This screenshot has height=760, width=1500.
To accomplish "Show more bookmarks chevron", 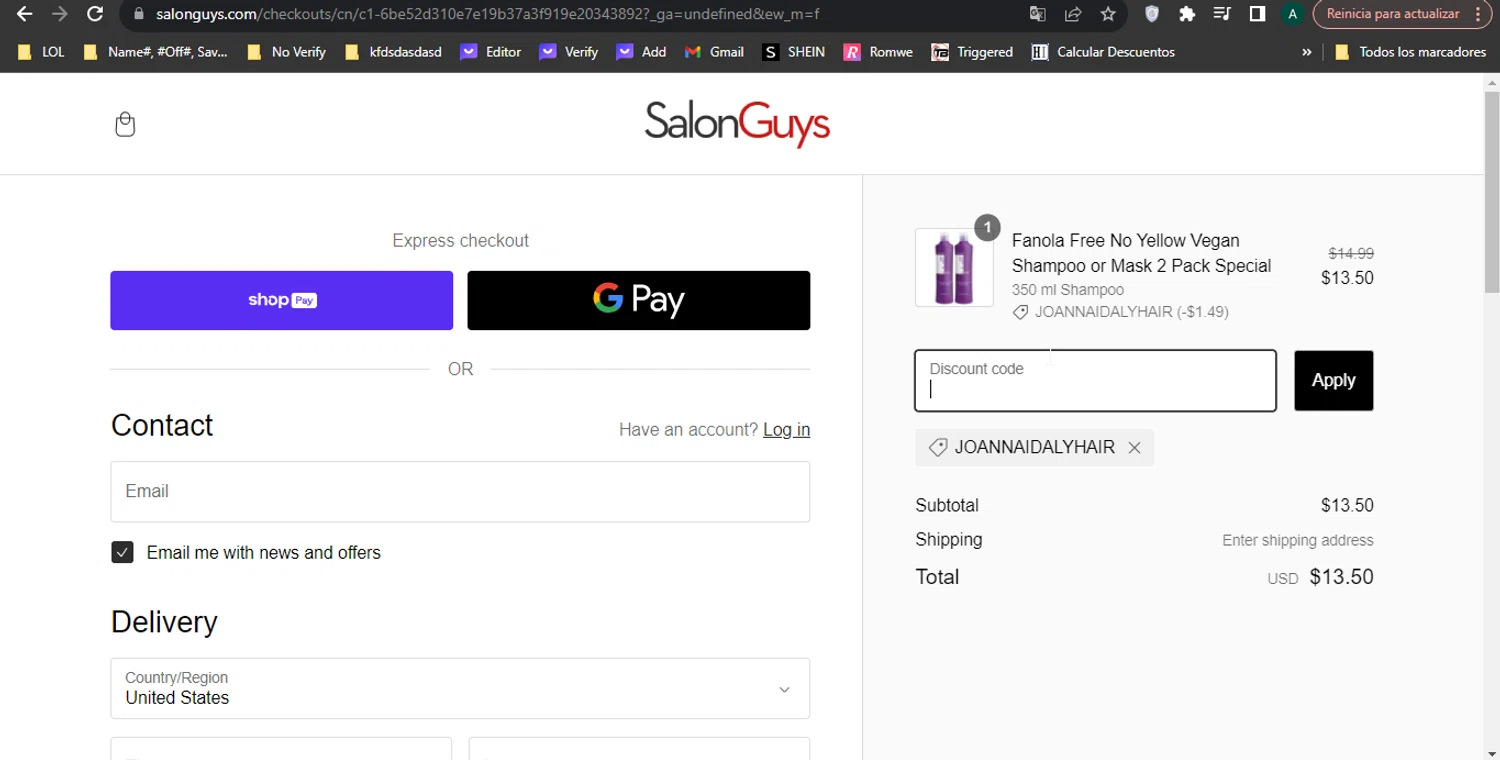I will tap(1306, 52).
